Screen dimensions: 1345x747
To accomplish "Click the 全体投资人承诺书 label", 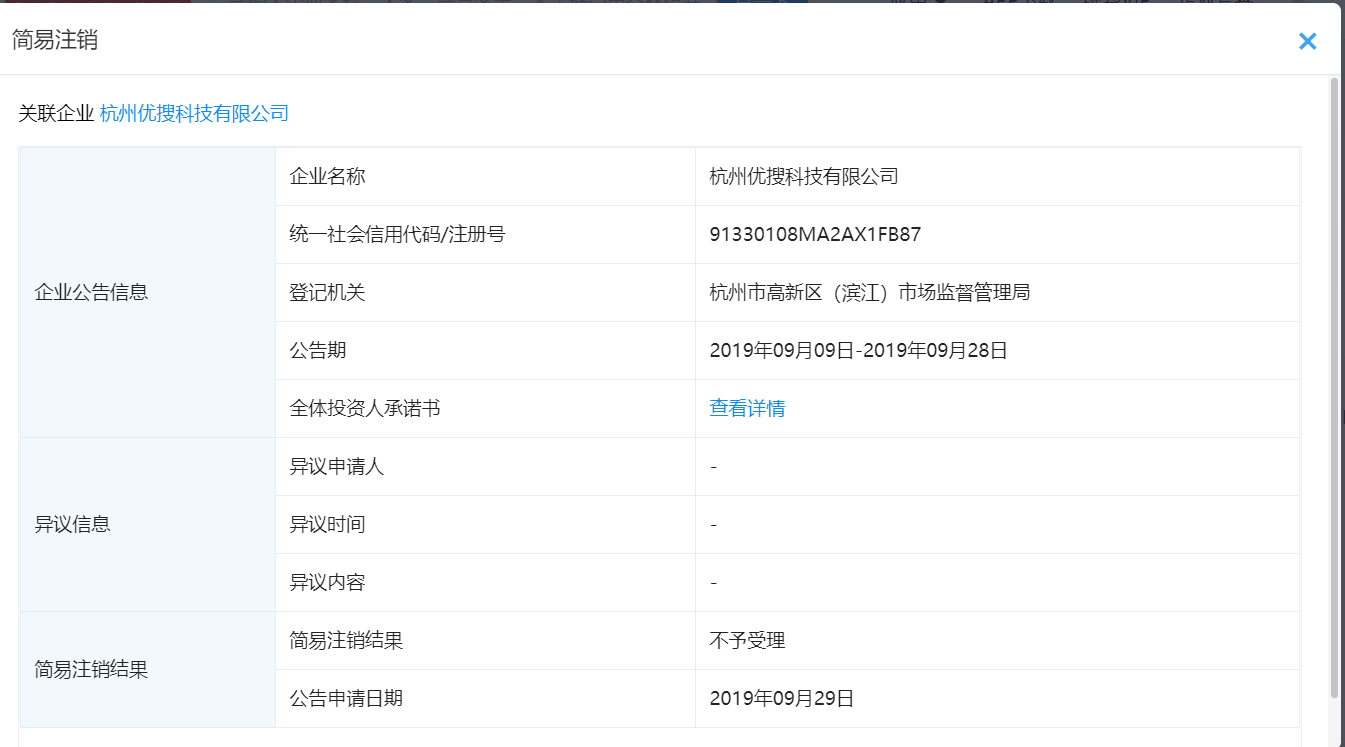I will (365, 409).
